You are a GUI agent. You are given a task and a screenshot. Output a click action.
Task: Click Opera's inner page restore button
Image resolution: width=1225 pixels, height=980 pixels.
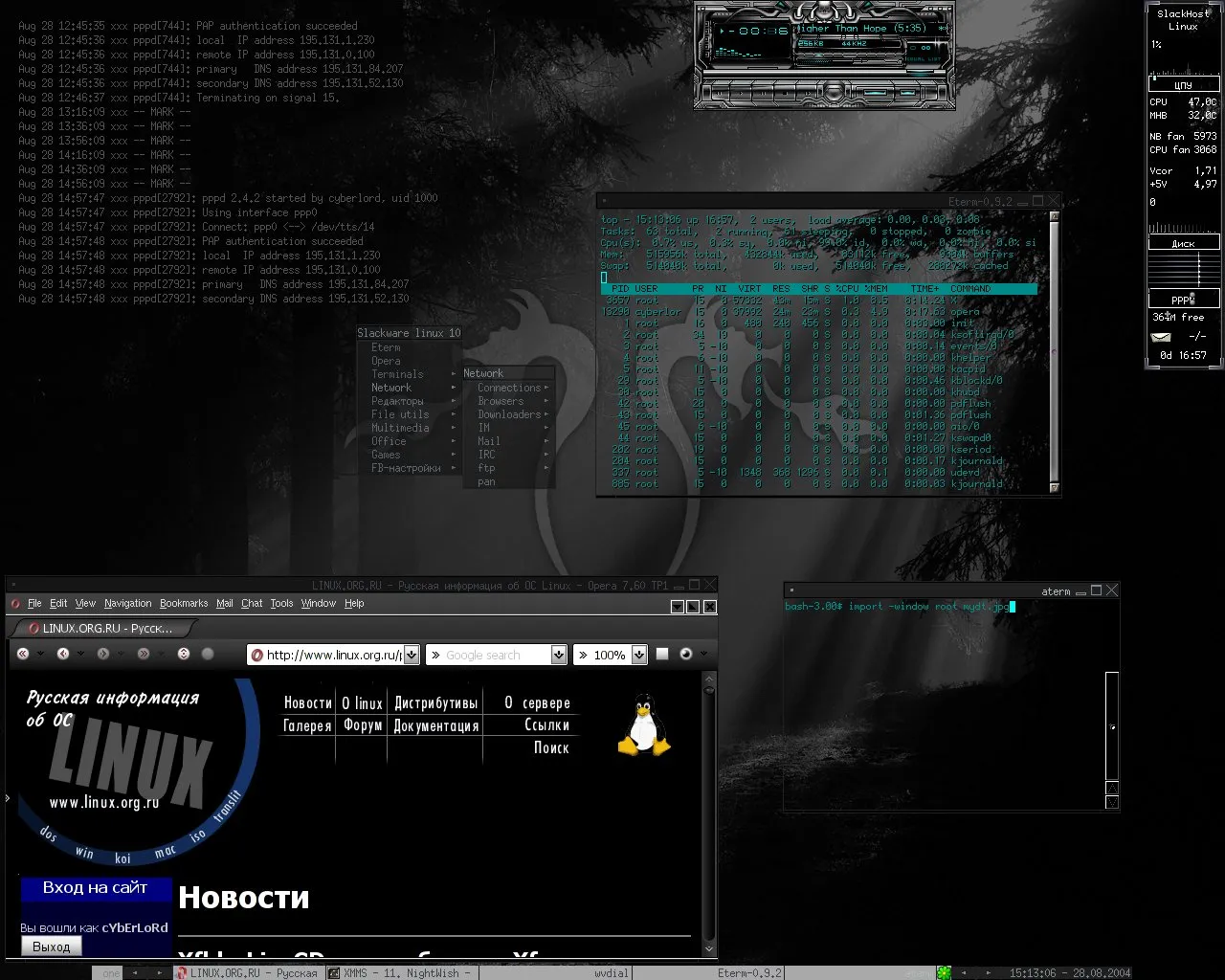(x=693, y=607)
